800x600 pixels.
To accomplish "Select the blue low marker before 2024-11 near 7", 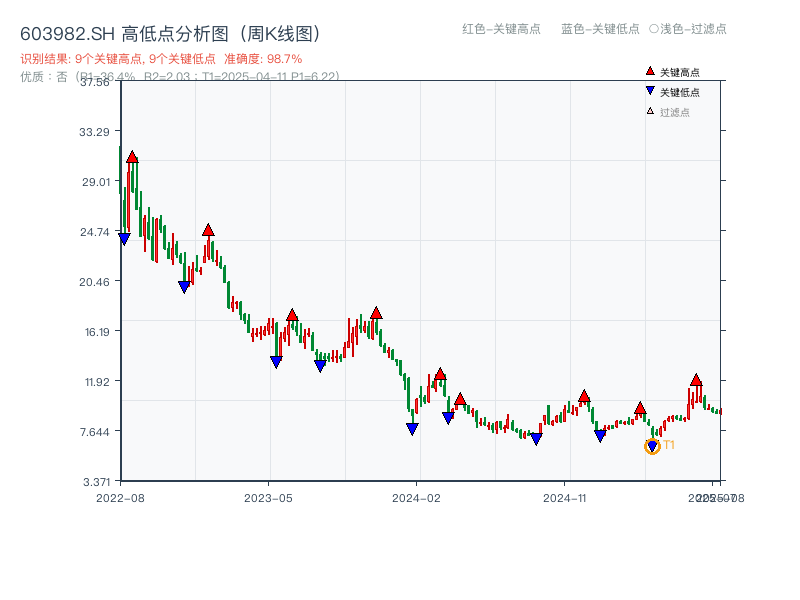I will pyautogui.click(x=536, y=439).
